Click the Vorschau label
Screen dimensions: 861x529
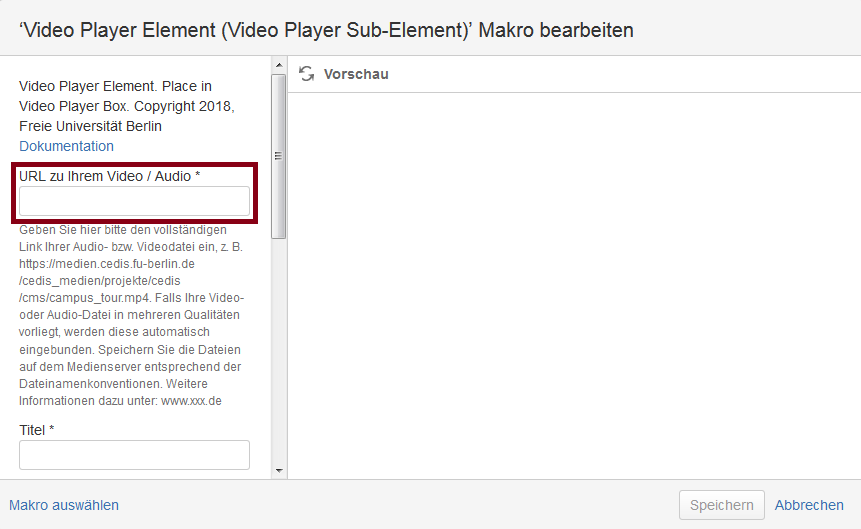pos(356,74)
